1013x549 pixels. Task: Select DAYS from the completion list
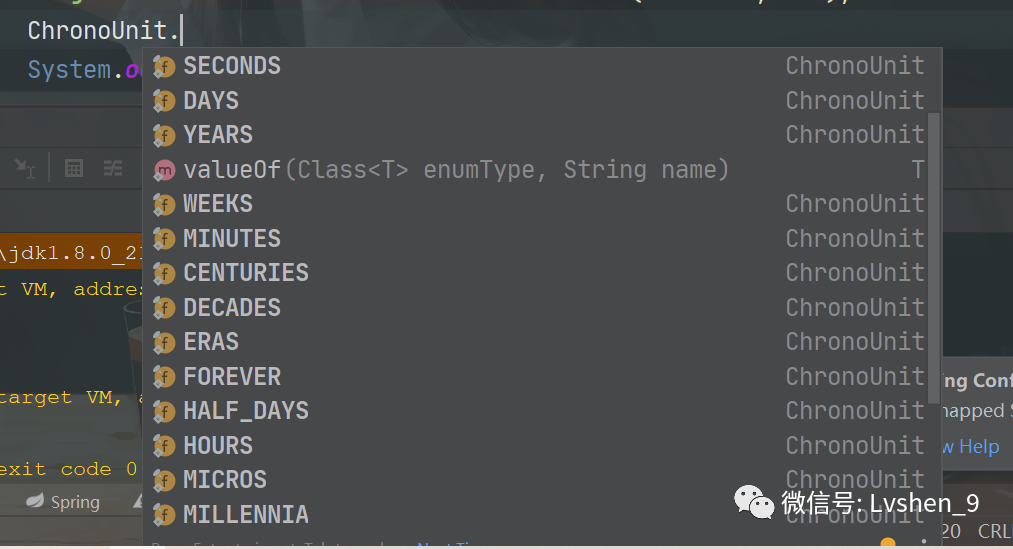click(211, 101)
